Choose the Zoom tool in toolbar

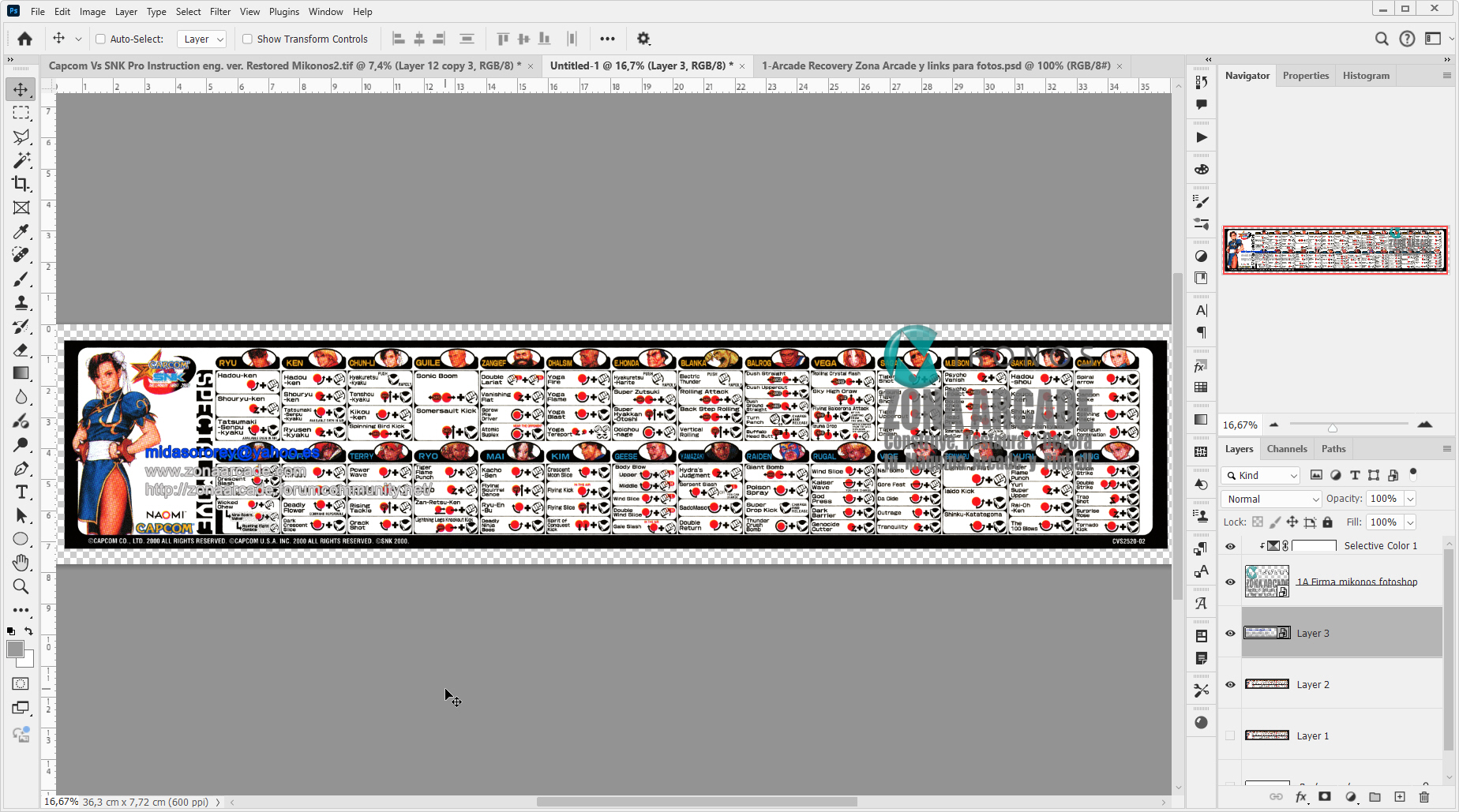pyautogui.click(x=21, y=586)
